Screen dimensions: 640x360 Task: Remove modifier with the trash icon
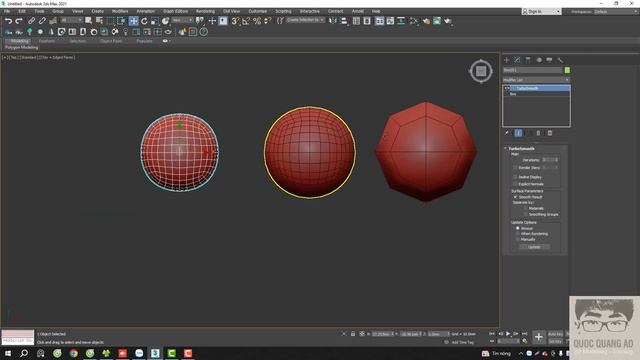tap(538, 133)
